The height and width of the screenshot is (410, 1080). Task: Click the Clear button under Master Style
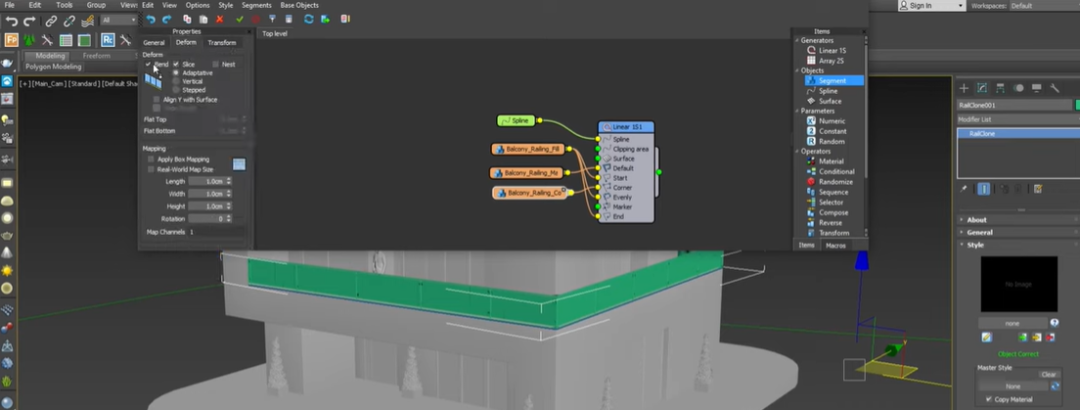click(x=1048, y=375)
